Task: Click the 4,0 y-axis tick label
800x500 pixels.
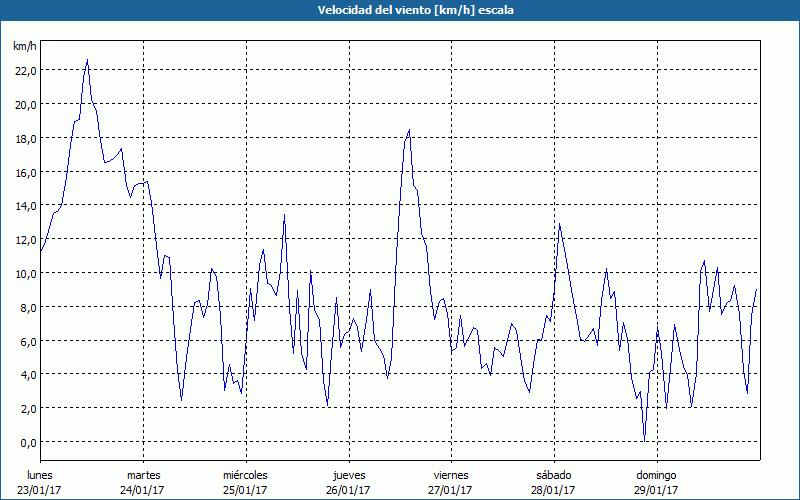Action: (27, 375)
